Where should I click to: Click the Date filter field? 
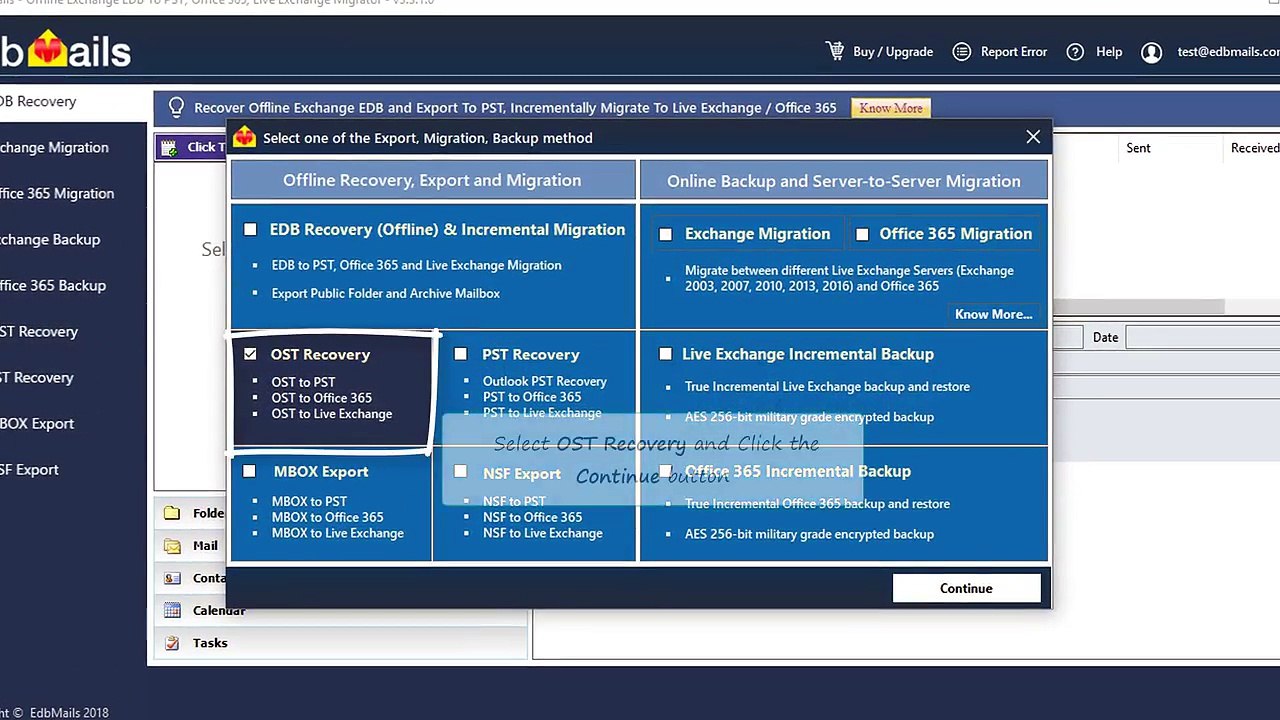[1203, 337]
